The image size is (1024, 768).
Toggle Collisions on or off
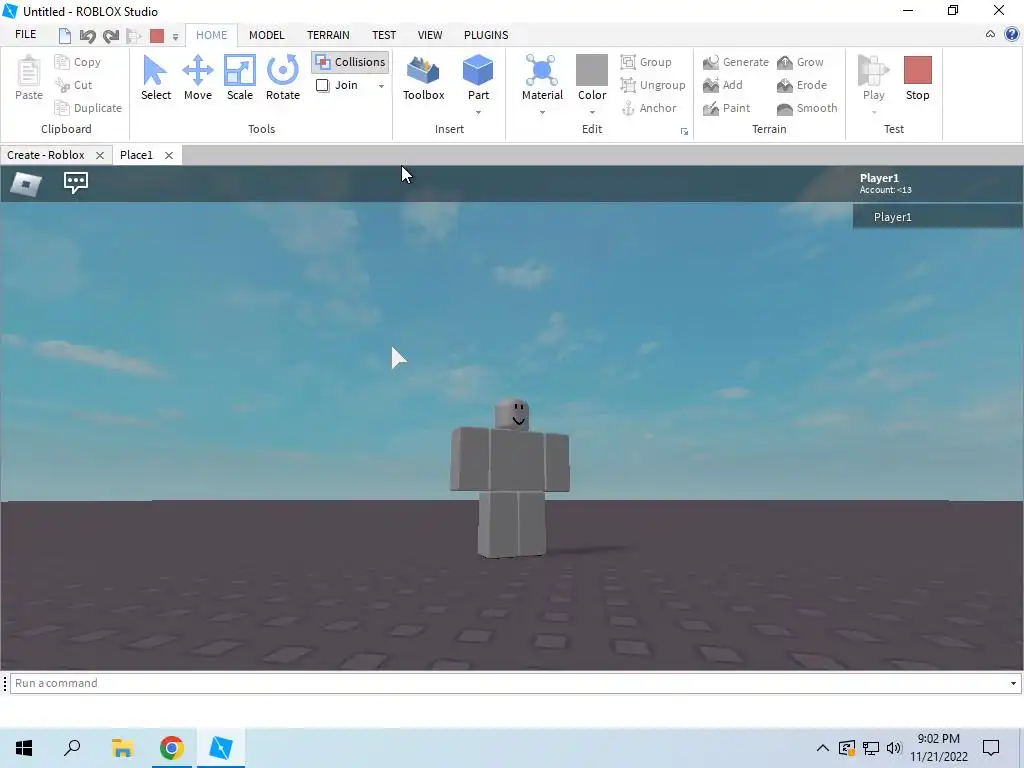click(351, 62)
